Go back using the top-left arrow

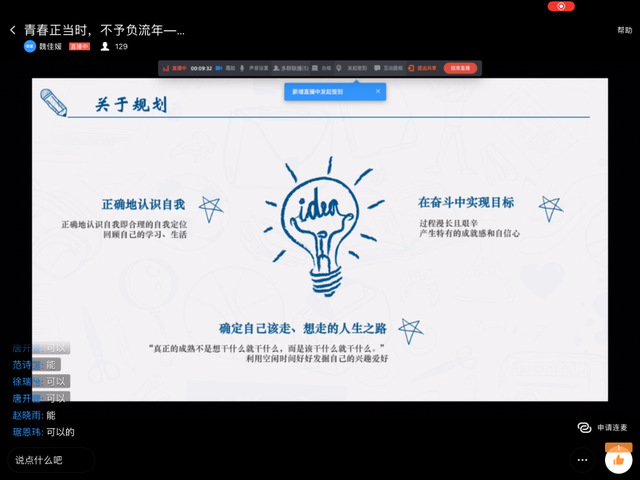pyautogui.click(x=12, y=30)
